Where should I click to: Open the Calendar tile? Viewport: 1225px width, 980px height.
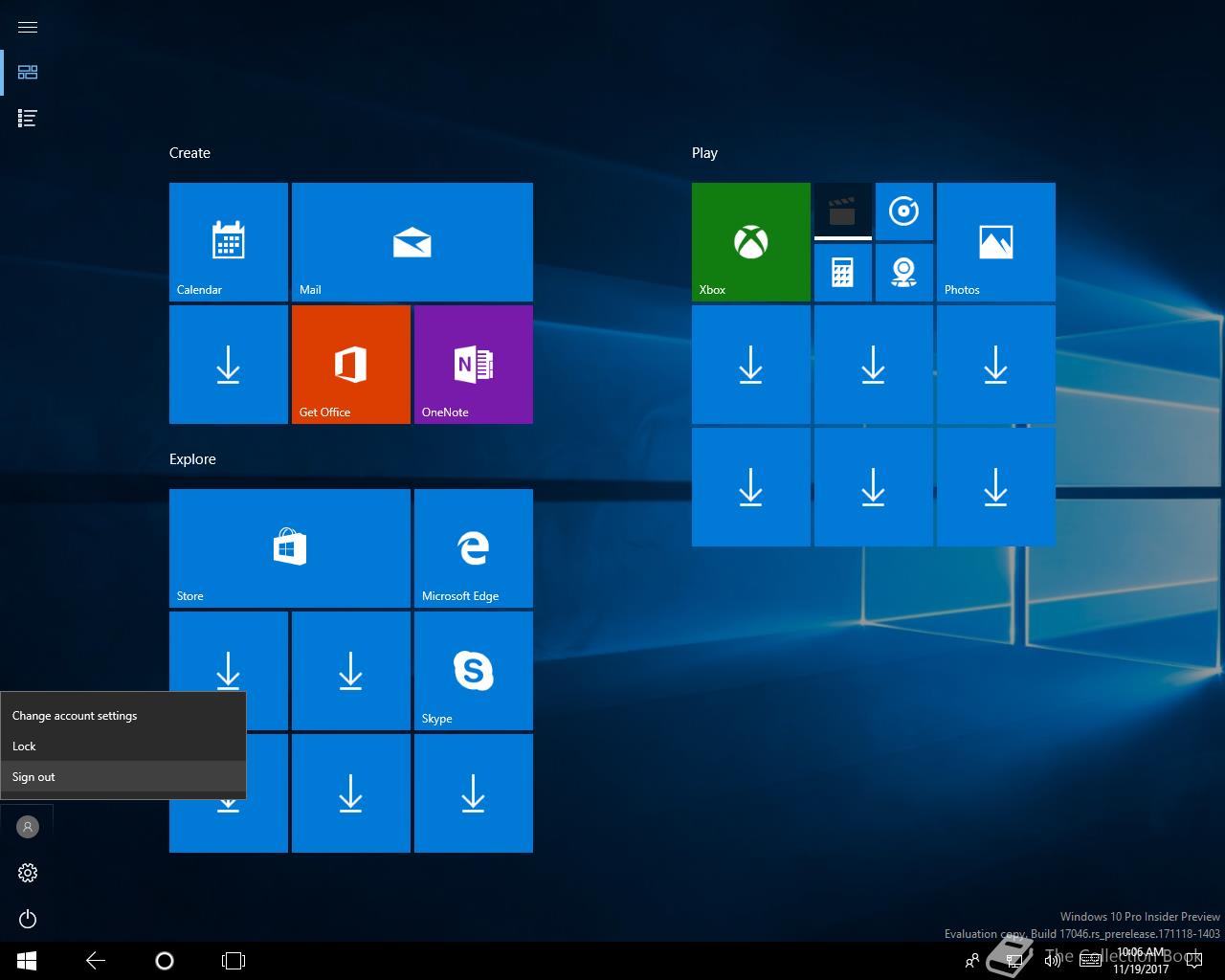[x=229, y=242]
